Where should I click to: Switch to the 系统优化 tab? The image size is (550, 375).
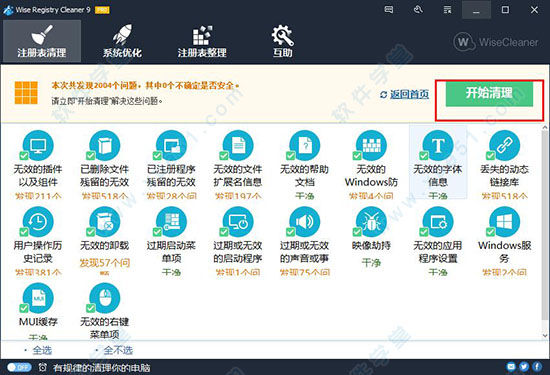[122, 41]
